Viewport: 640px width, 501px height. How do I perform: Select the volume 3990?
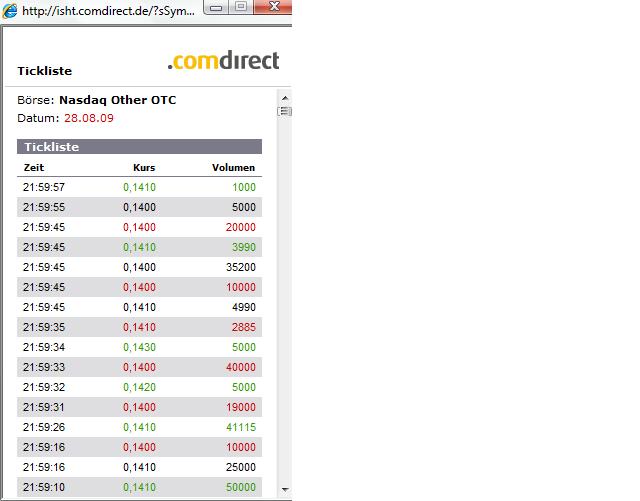[x=244, y=247]
